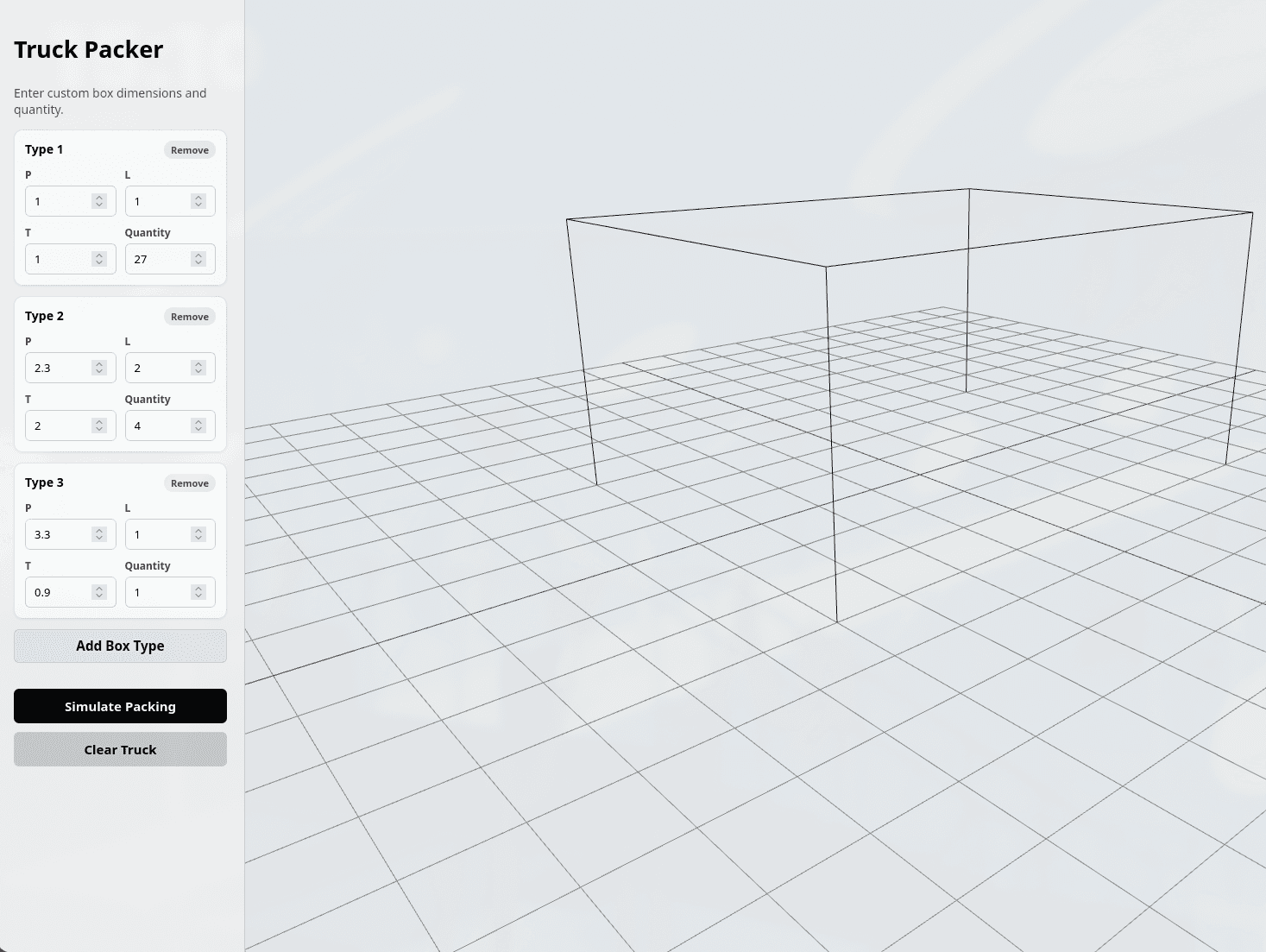The height and width of the screenshot is (952, 1266).
Task: Click the Type 3 card title
Action: pyautogui.click(x=44, y=482)
